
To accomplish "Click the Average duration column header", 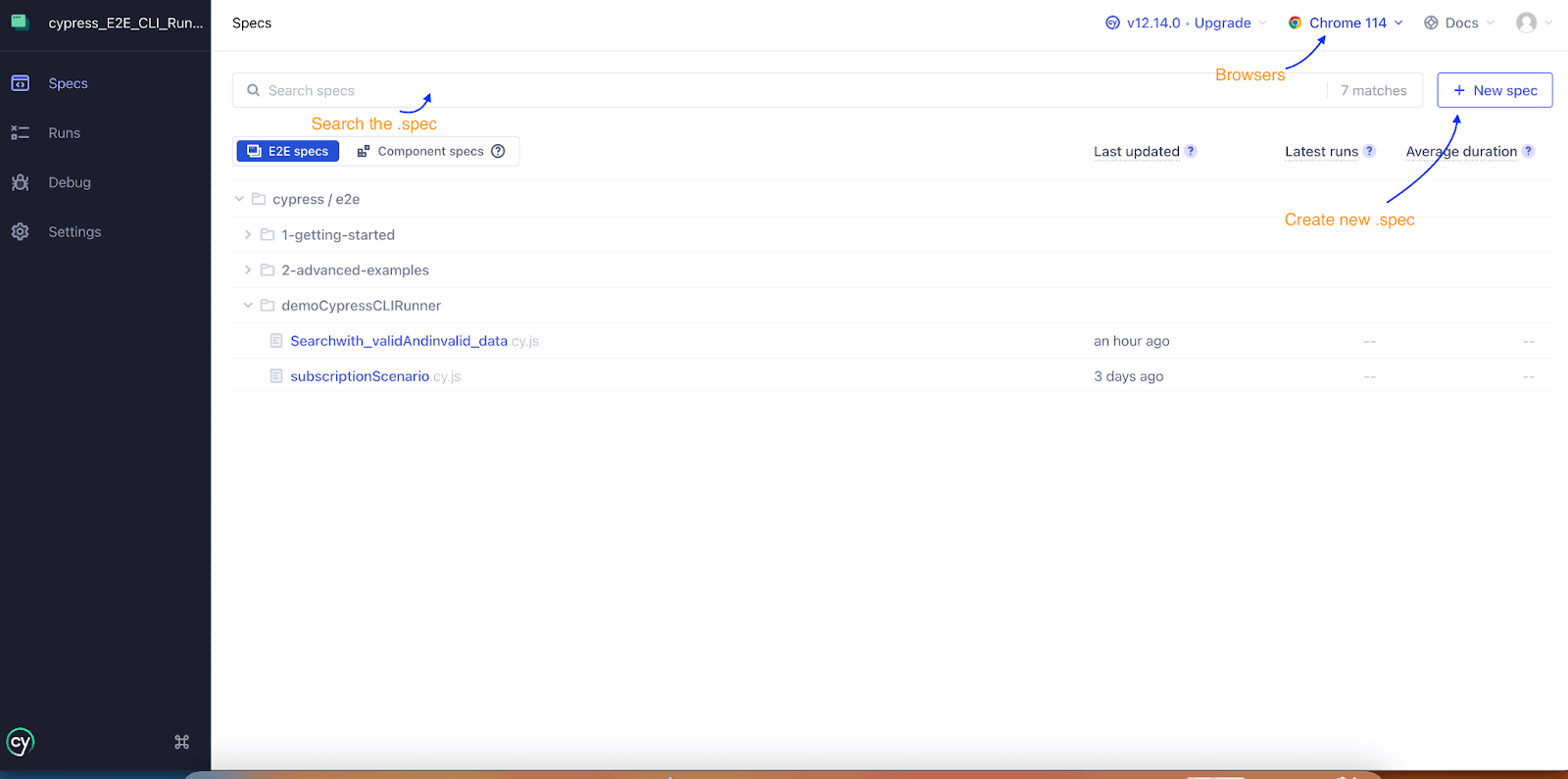I will point(1461,151).
